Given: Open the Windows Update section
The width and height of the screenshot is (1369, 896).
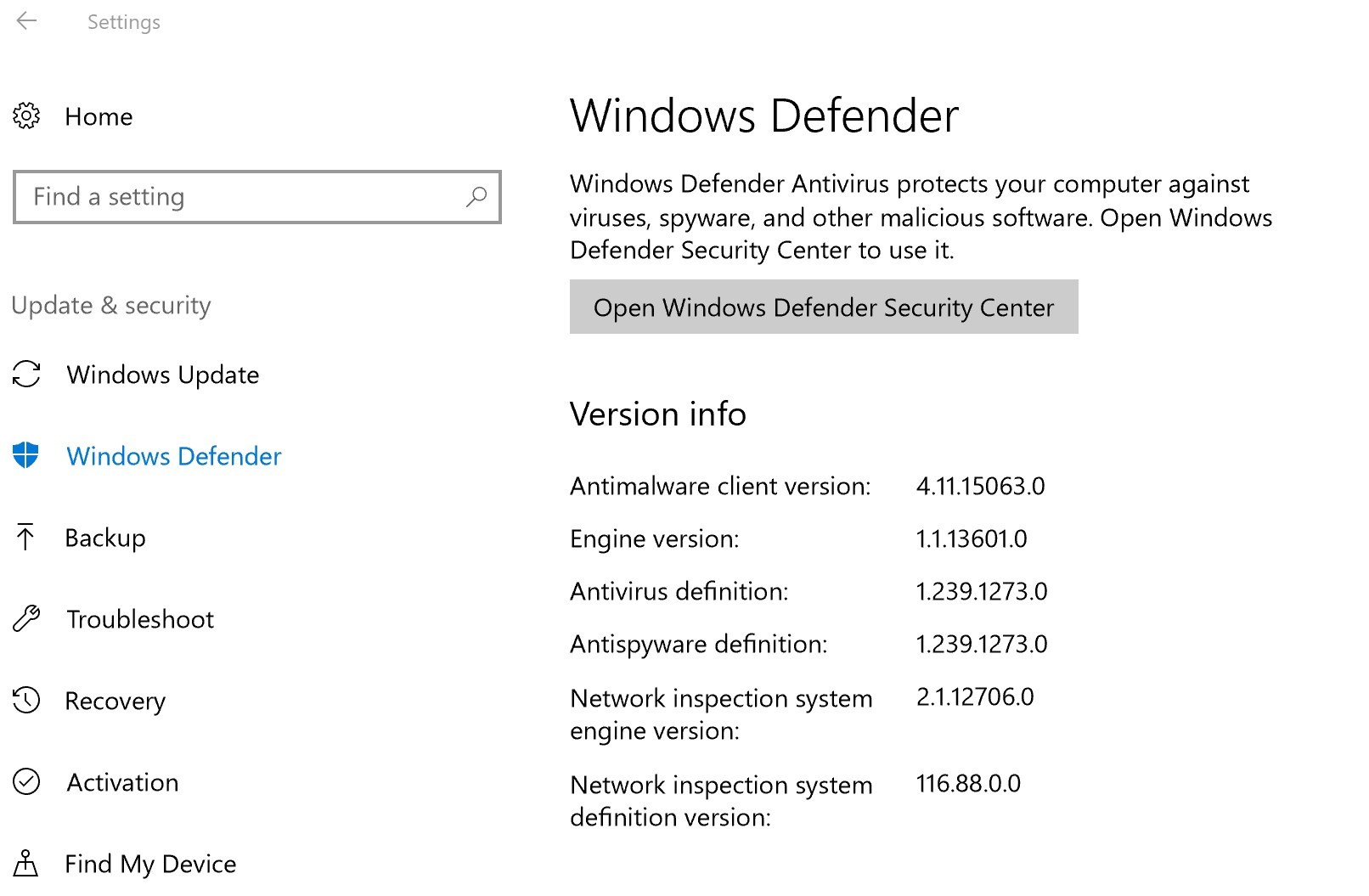Looking at the screenshot, I should (x=163, y=375).
